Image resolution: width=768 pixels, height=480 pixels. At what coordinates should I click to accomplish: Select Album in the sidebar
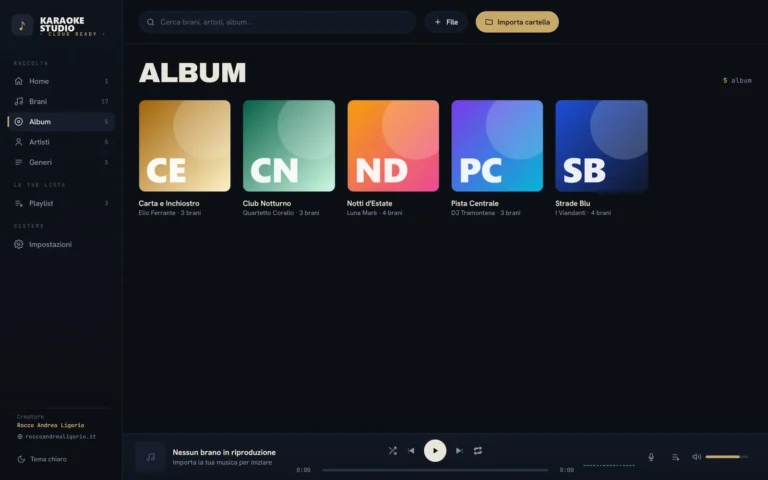pyautogui.click(x=61, y=121)
